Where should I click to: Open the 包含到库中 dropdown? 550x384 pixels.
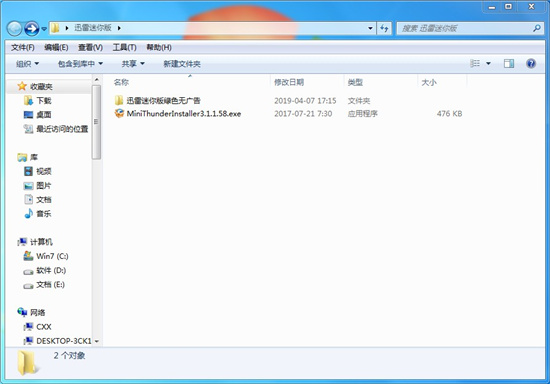tap(80, 64)
